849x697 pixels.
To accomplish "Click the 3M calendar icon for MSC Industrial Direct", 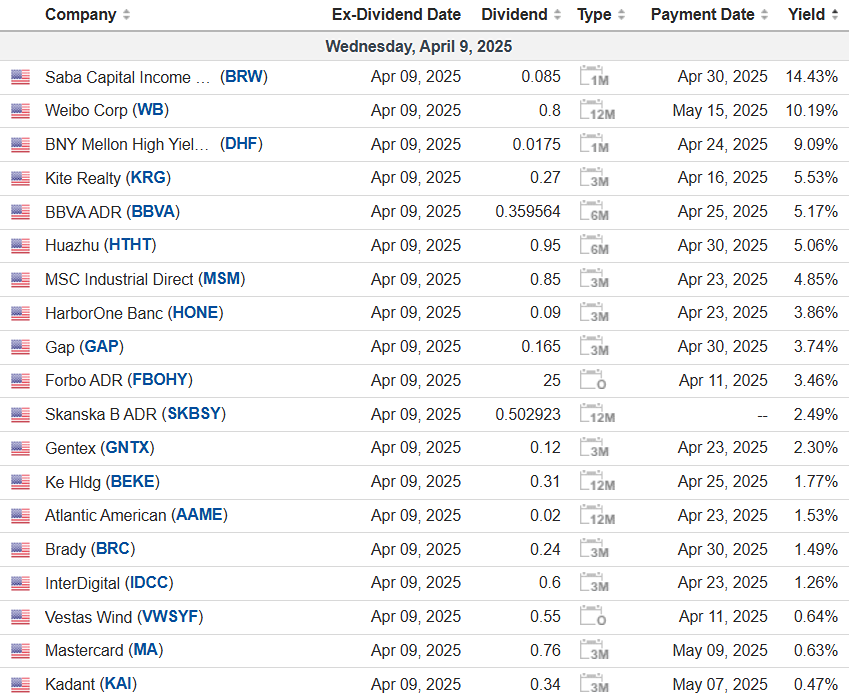I will [594, 279].
